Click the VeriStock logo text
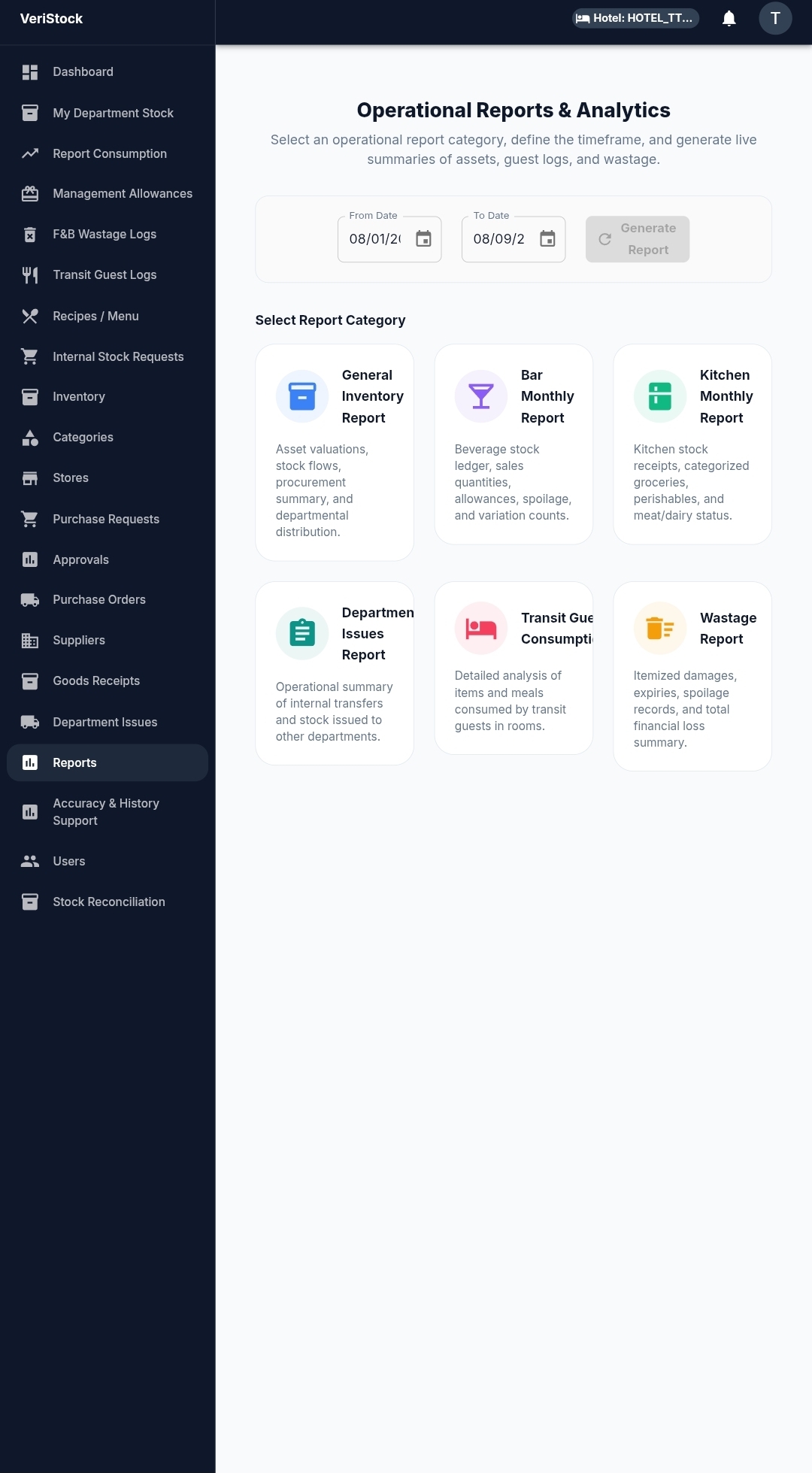The image size is (812, 1473). pyautogui.click(x=51, y=19)
